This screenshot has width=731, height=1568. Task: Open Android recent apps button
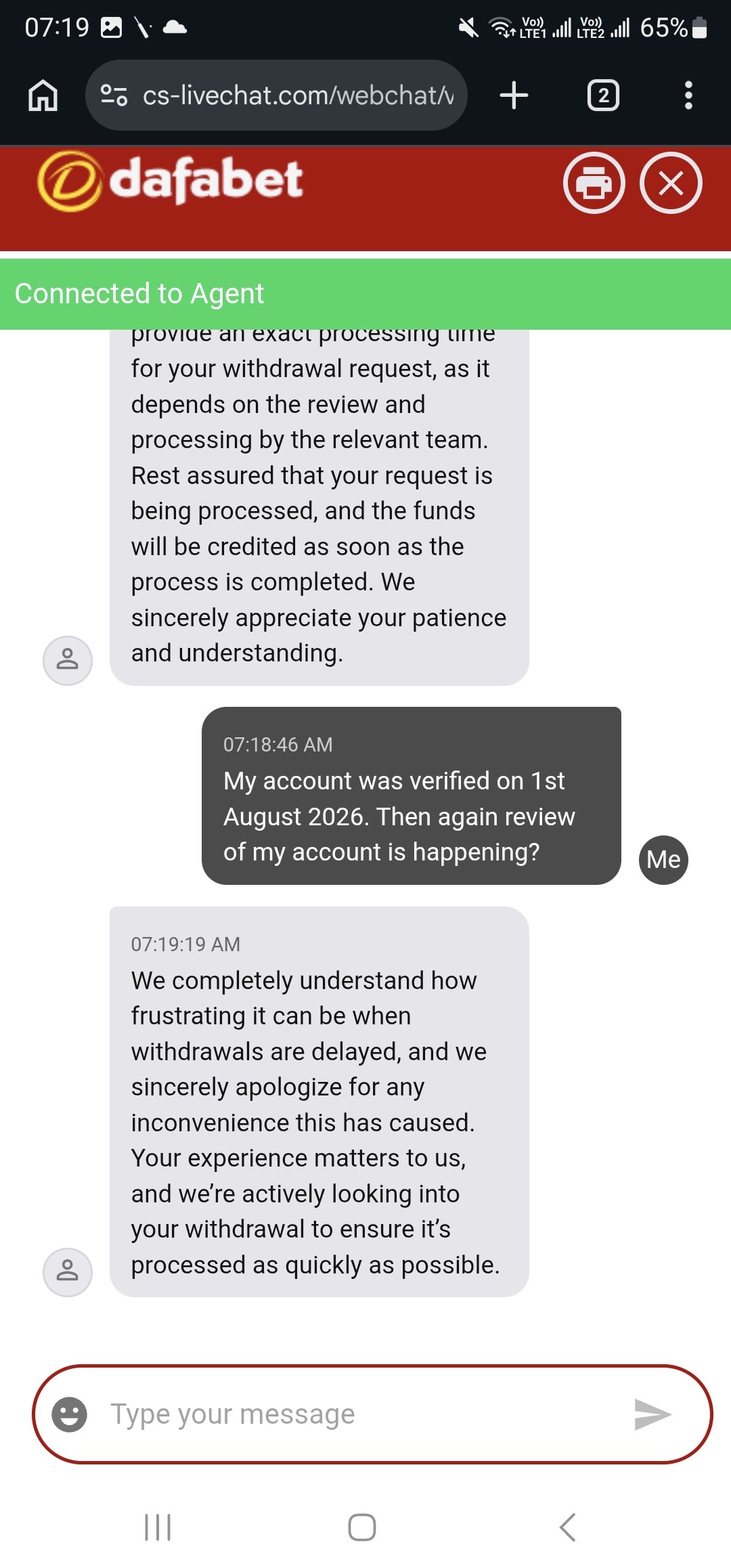tap(158, 1527)
